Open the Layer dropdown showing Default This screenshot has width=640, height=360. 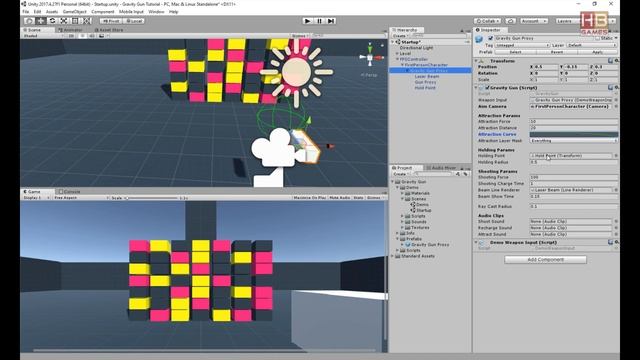591,45
